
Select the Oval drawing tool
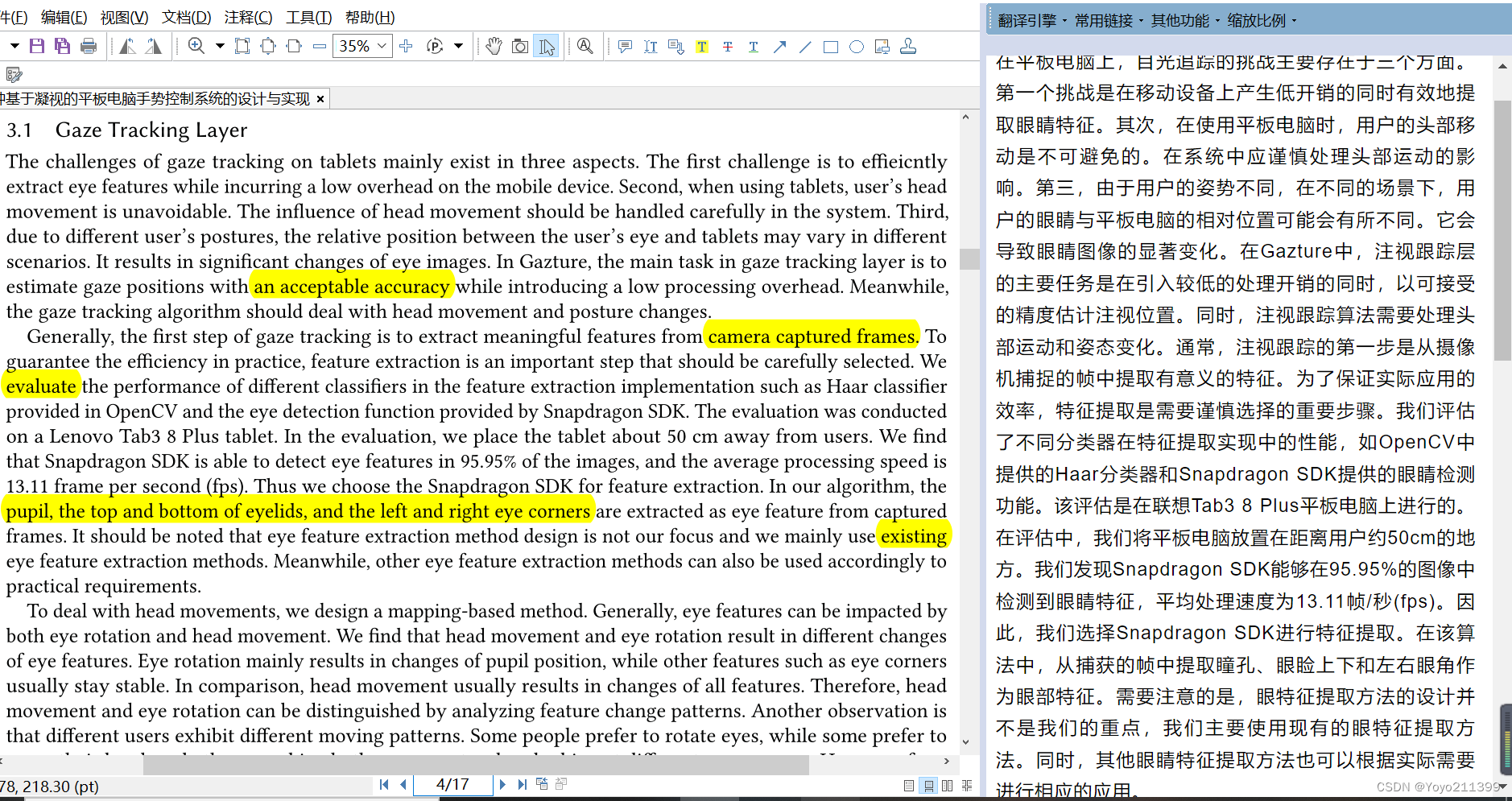[x=857, y=47]
